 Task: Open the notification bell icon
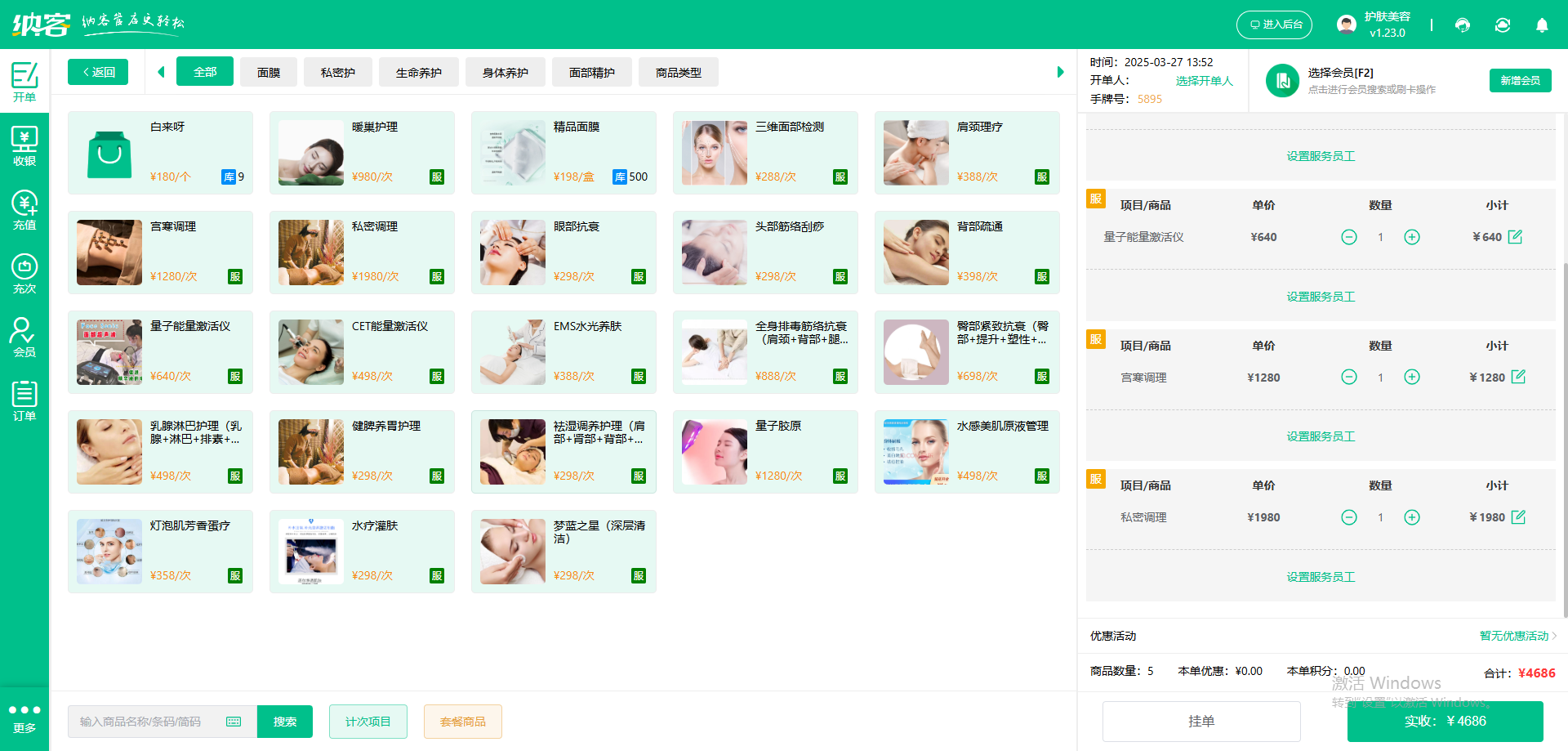pyautogui.click(x=1542, y=25)
